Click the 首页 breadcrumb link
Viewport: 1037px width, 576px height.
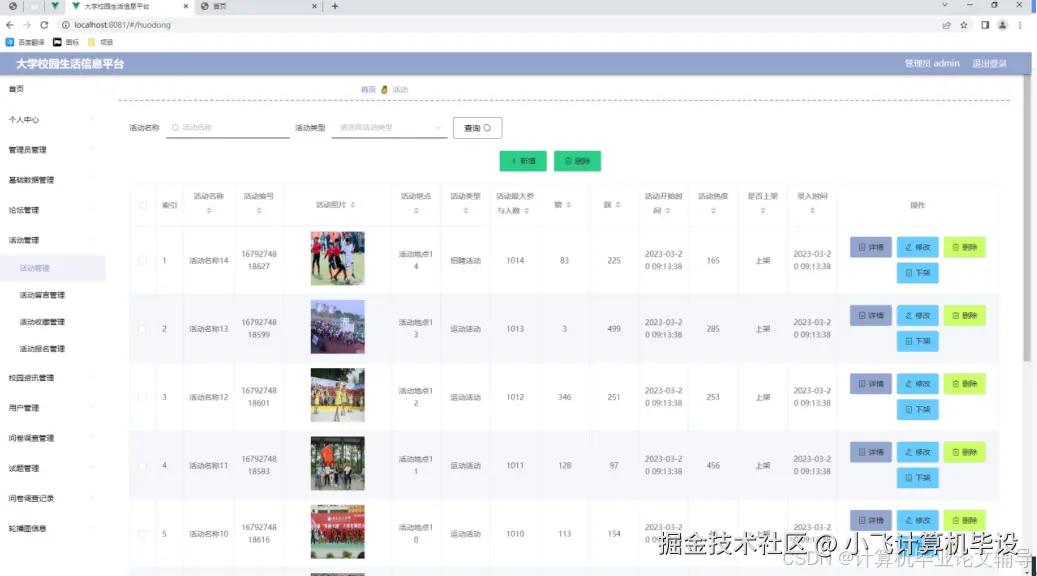click(368, 89)
